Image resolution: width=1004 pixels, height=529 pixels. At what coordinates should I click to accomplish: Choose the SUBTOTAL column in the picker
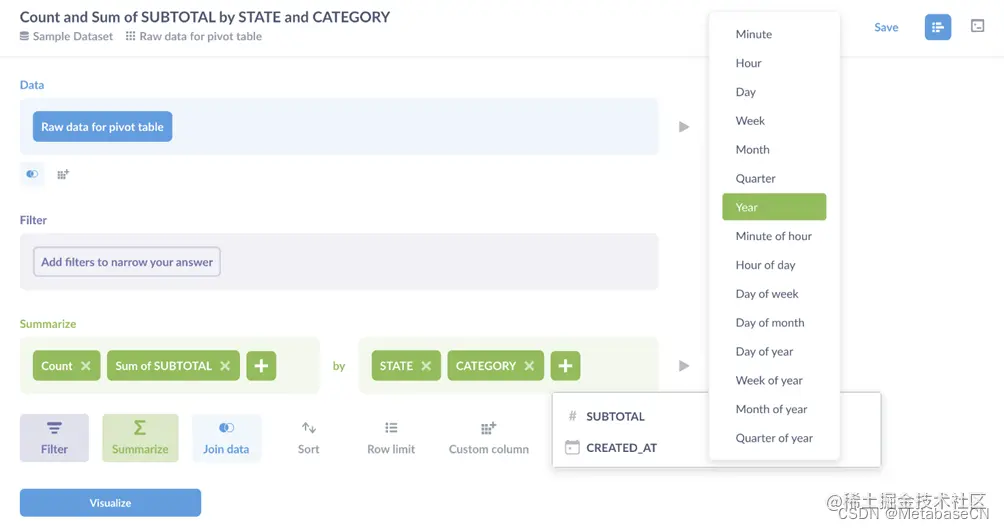(x=615, y=417)
